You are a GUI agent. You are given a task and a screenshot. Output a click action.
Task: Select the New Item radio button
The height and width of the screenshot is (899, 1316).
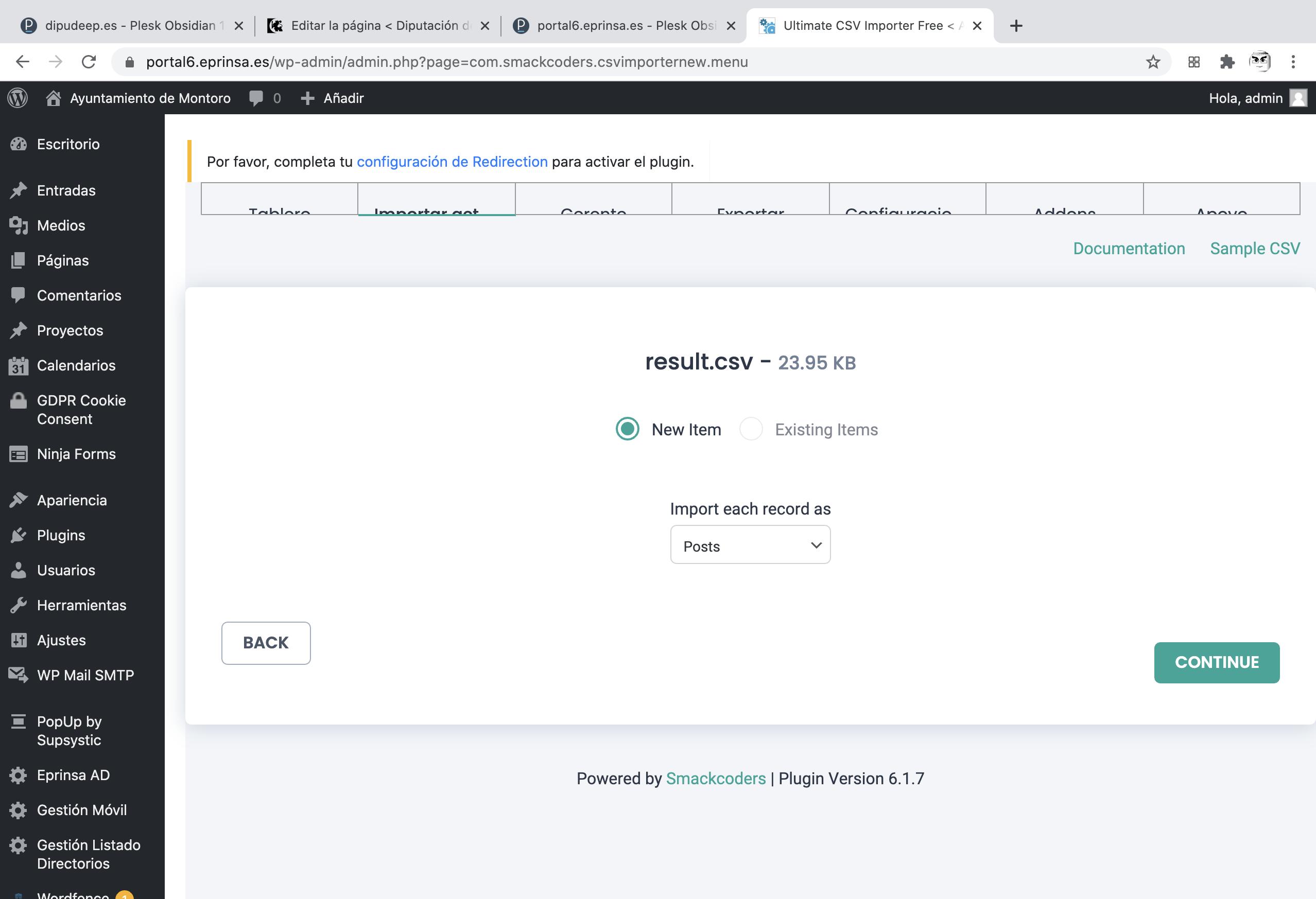click(628, 429)
